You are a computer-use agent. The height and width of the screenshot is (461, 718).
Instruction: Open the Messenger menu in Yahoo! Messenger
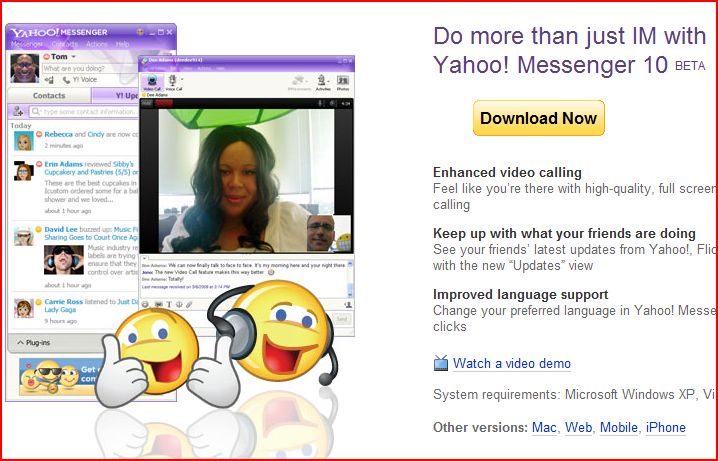(27, 44)
